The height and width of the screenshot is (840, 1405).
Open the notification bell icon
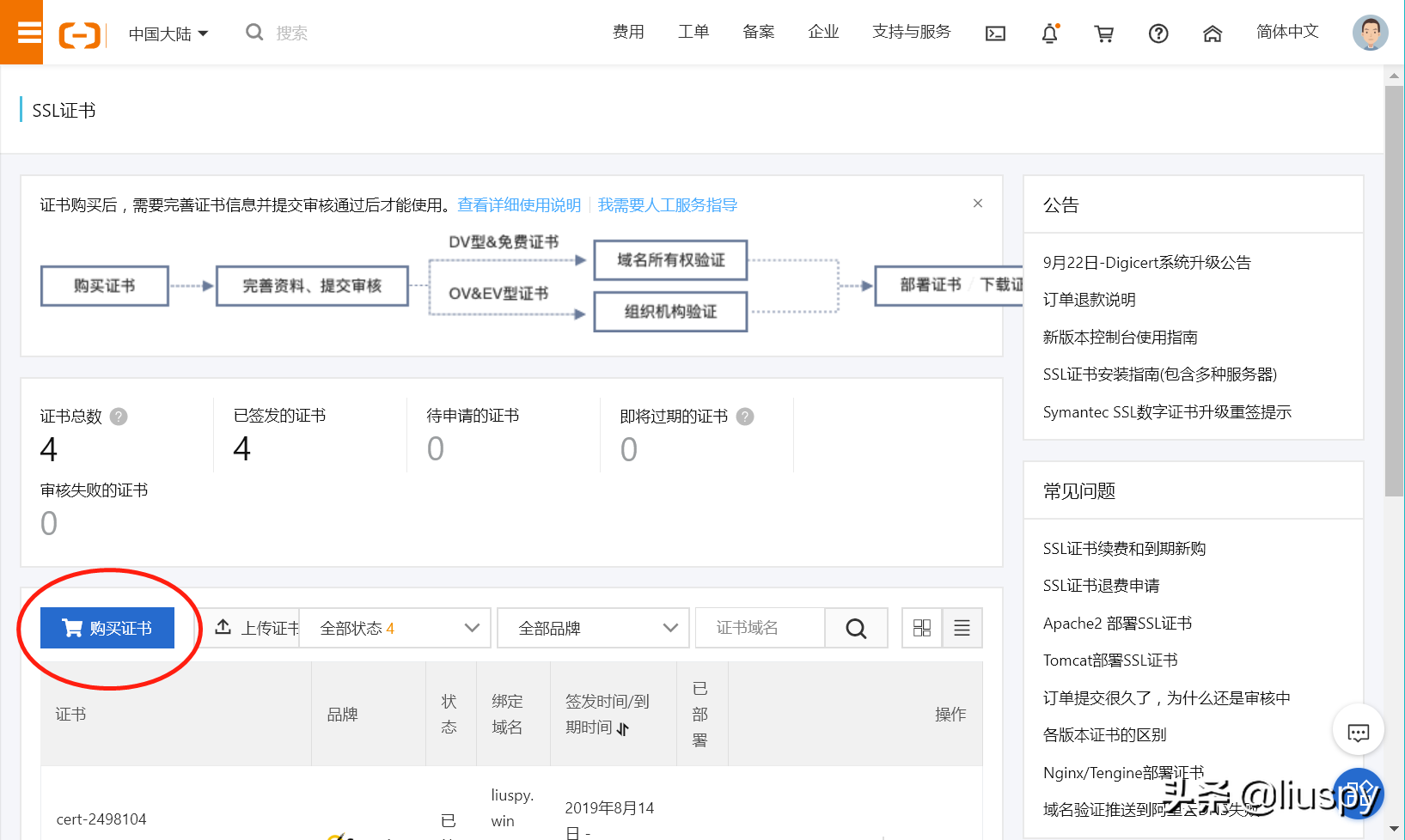coord(1049,33)
